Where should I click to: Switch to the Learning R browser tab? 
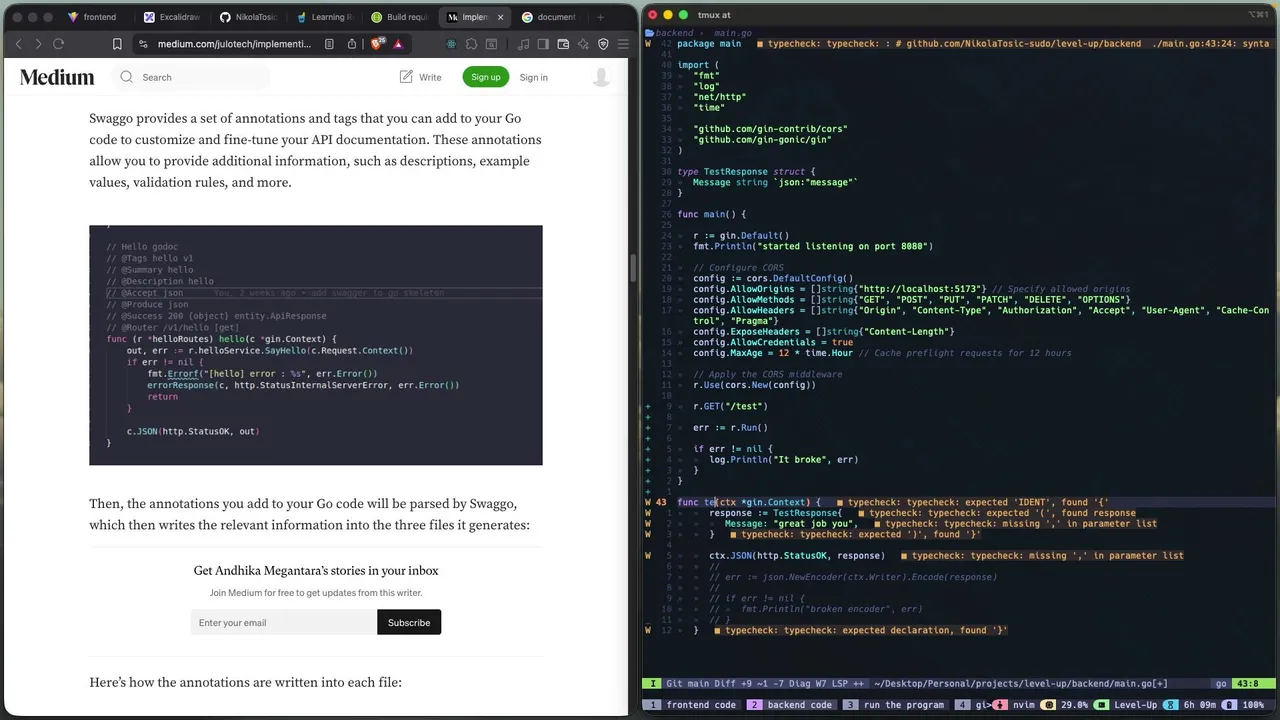(x=324, y=17)
